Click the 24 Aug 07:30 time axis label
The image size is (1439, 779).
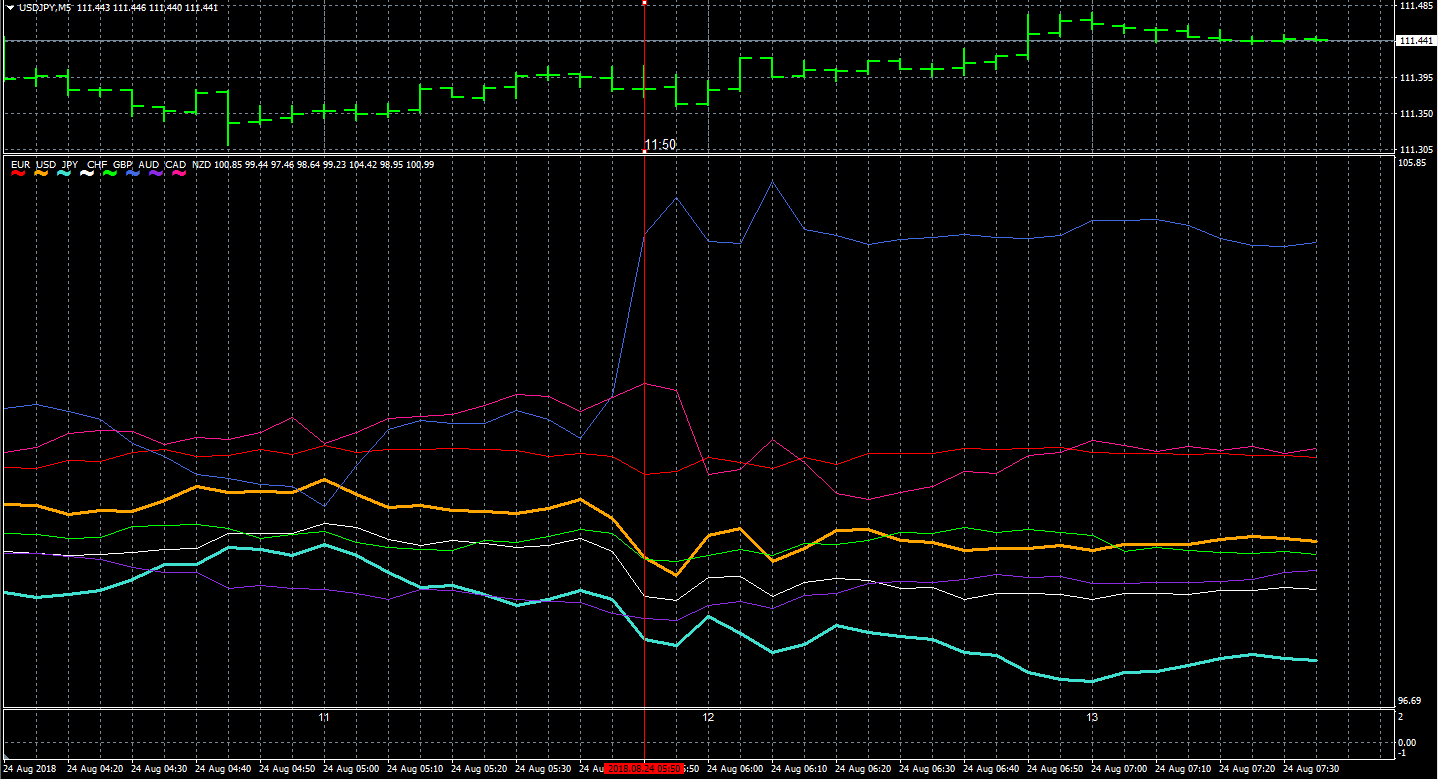1313,769
